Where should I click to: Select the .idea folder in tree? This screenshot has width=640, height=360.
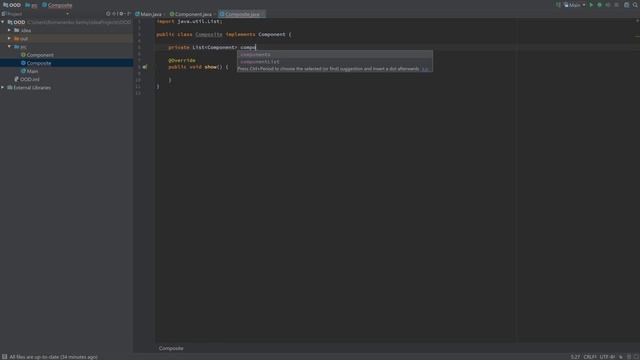tap(22, 30)
